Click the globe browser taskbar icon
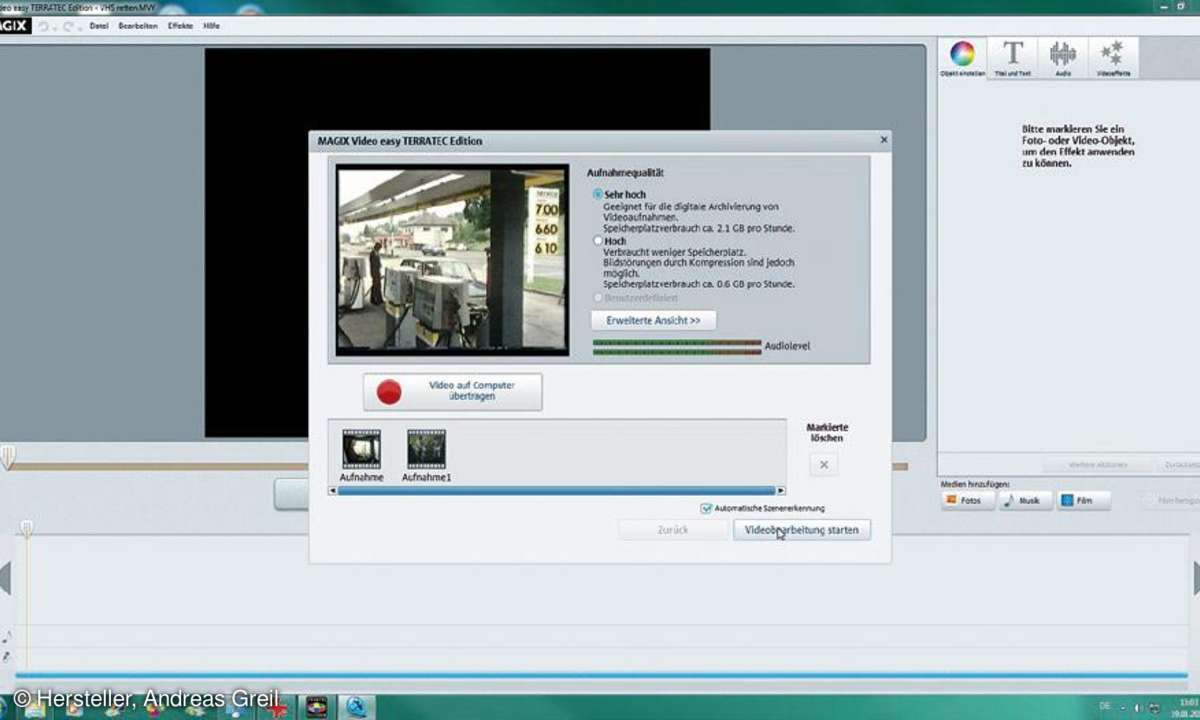The image size is (1200, 720). pyautogui.click(x=358, y=706)
